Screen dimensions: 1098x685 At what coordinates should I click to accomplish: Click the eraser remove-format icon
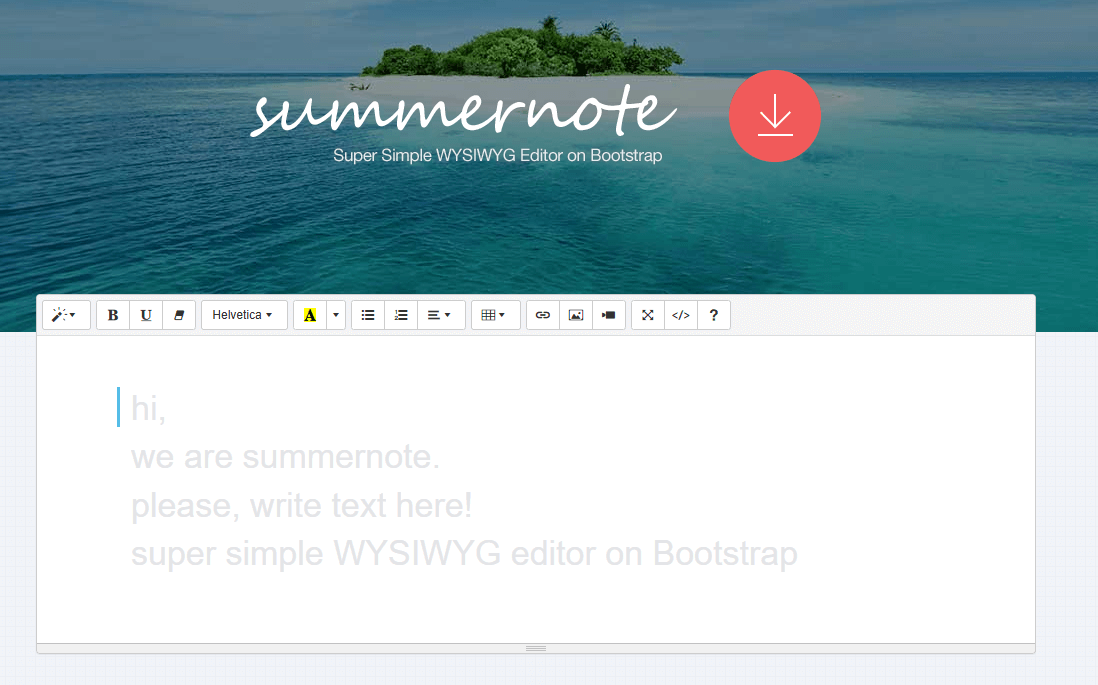click(179, 315)
